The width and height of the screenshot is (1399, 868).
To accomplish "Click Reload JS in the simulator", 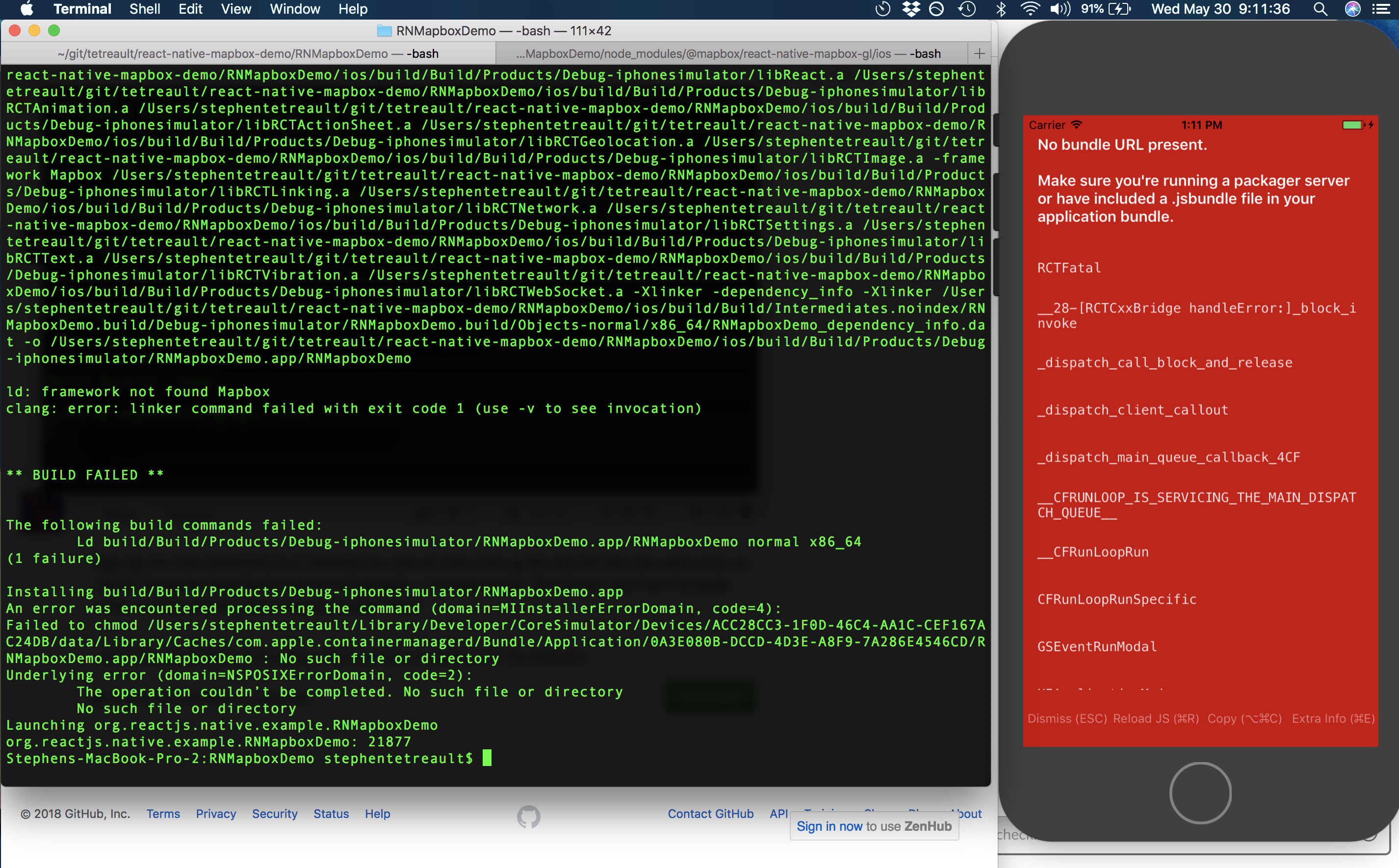I will (1156, 718).
